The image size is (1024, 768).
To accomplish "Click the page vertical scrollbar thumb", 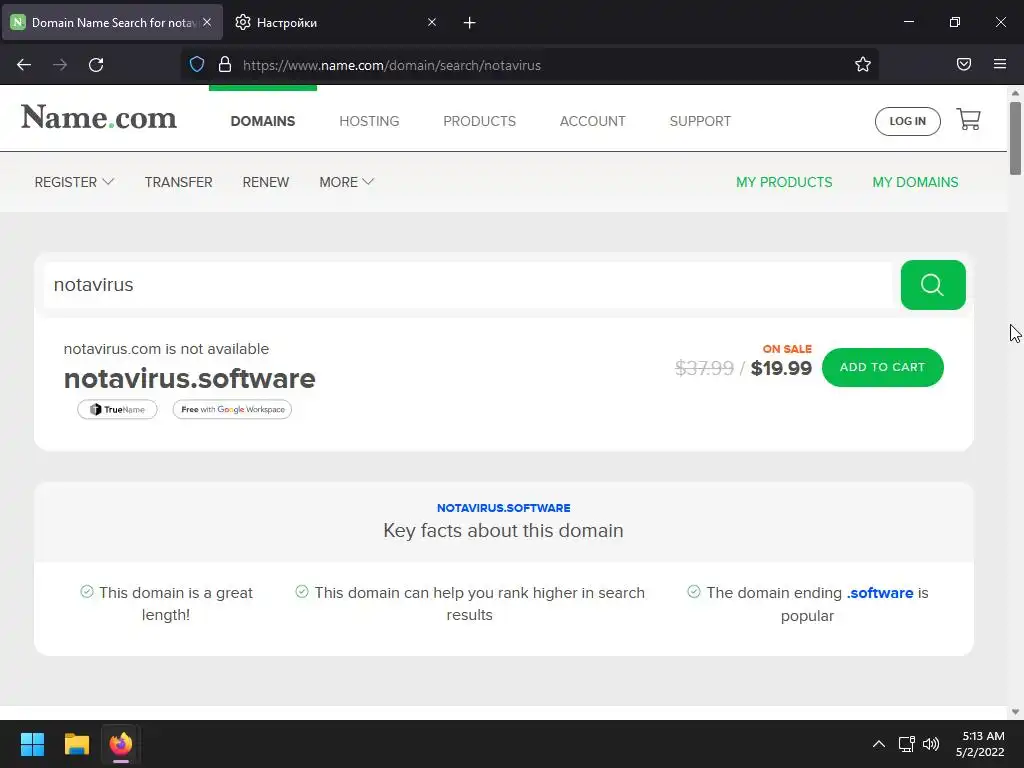I will [1015, 138].
